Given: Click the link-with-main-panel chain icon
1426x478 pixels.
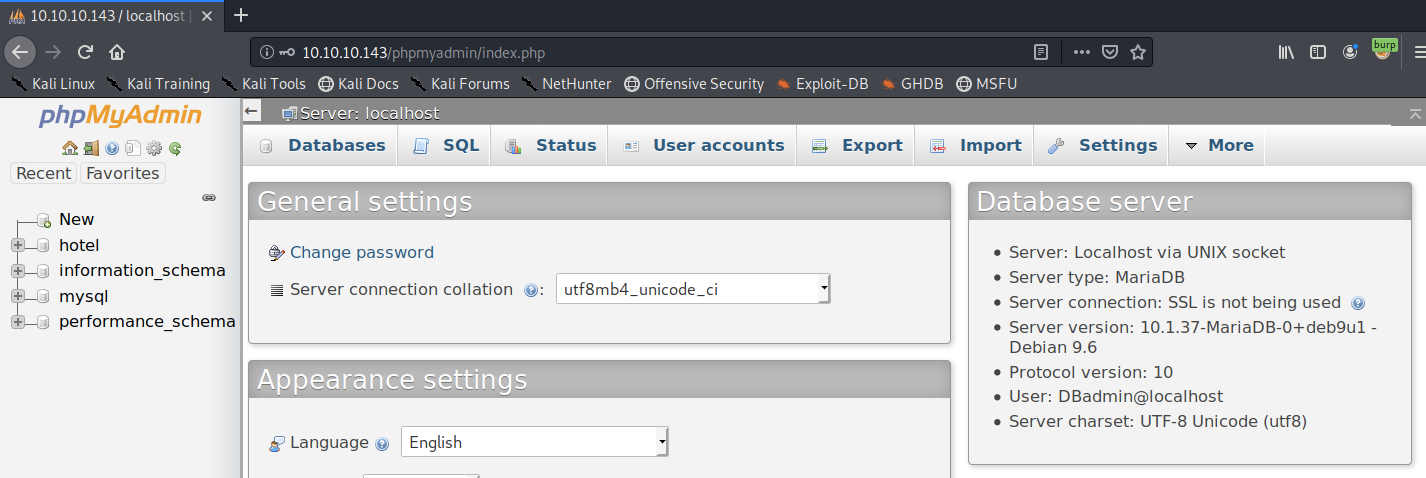Looking at the screenshot, I should click(x=209, y=198).
